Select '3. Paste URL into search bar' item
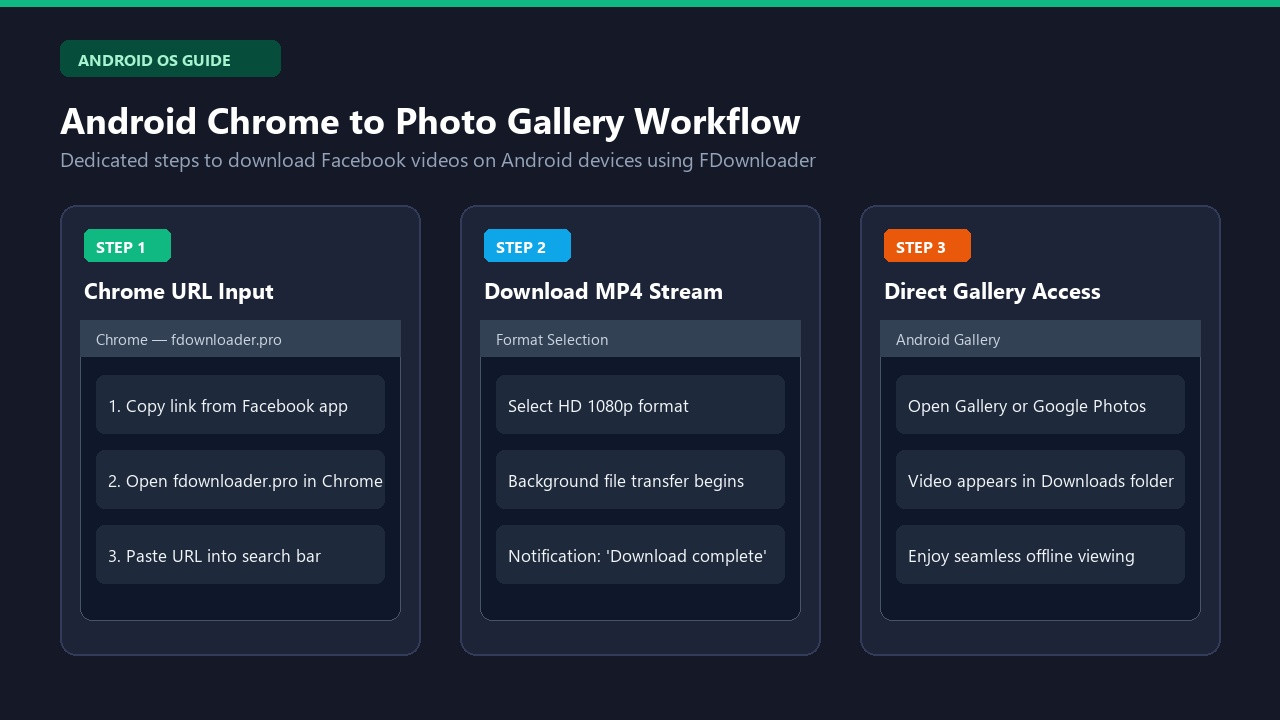1280x720 pixels. (x=240, y=555)
